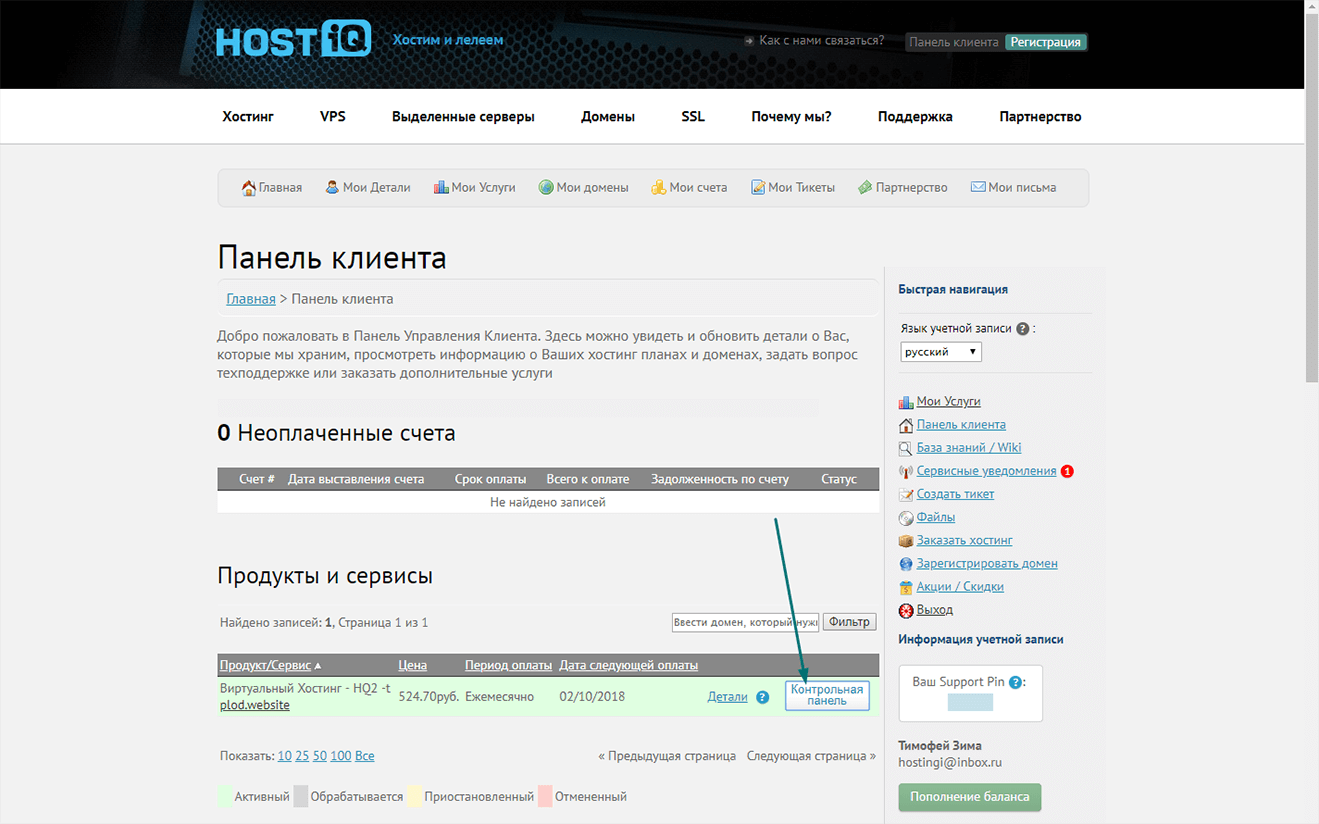Sort by Период оплаты column header
The image size is (1319, 824).
pyautogui.click(x=508, y=665)
